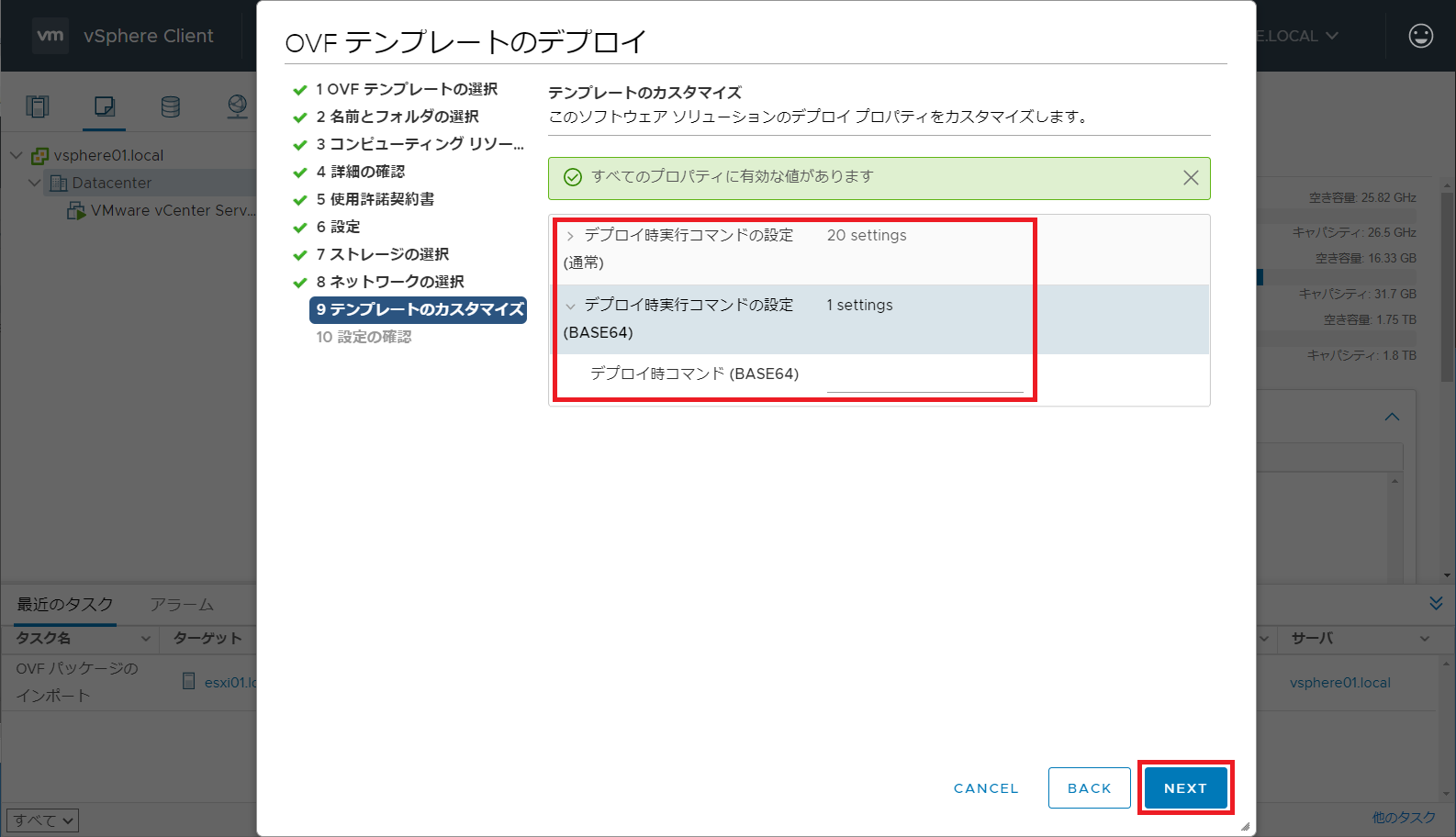The height and width of the screenshot is (837, 1456).
Task: Open esxi01 target link in tasks
Action: (230, 682)
